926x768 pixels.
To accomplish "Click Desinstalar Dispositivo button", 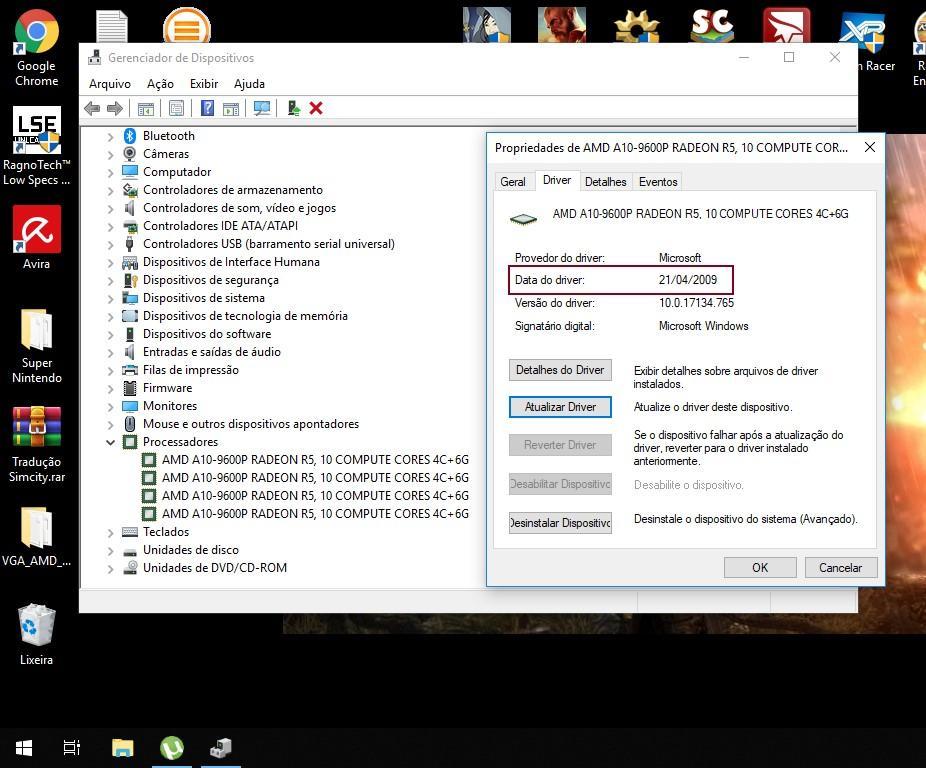I will tap(560, 523).
